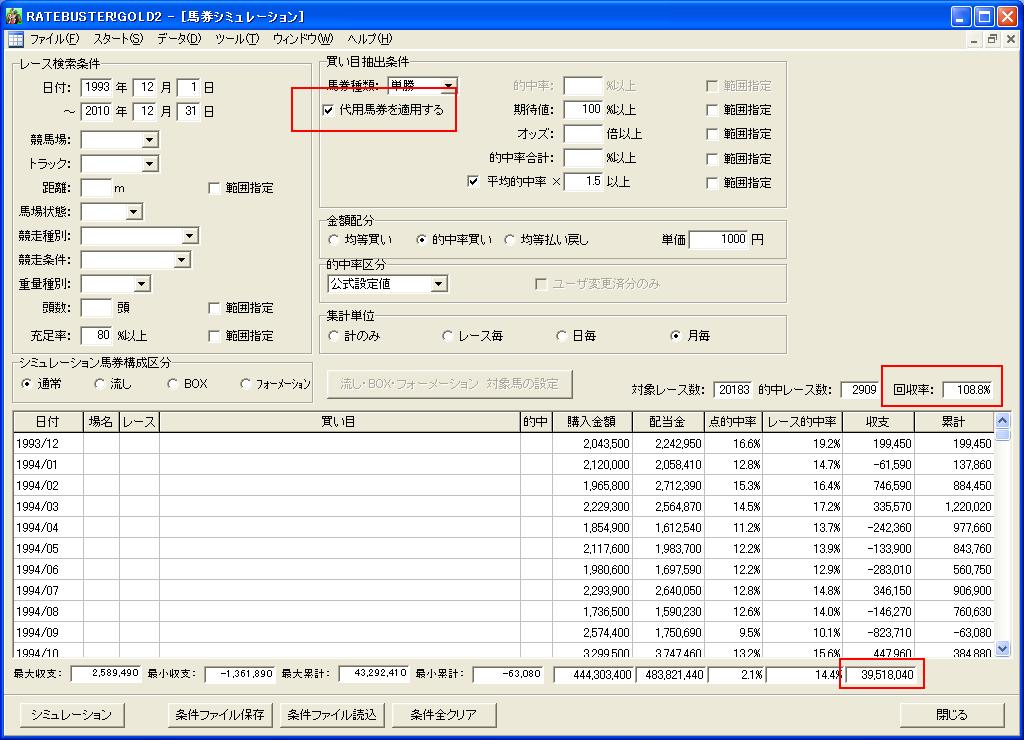Select 月毎 aggregation unit
The width and height of the screenshot is (1024, 740).
pyautogui.click(x=675, y=336)
